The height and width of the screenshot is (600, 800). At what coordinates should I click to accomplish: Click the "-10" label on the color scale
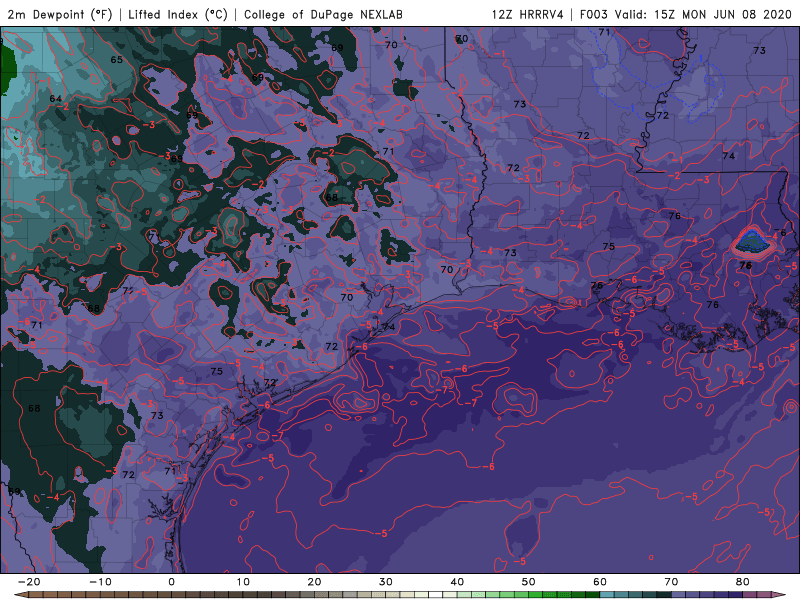pos(100,582)
